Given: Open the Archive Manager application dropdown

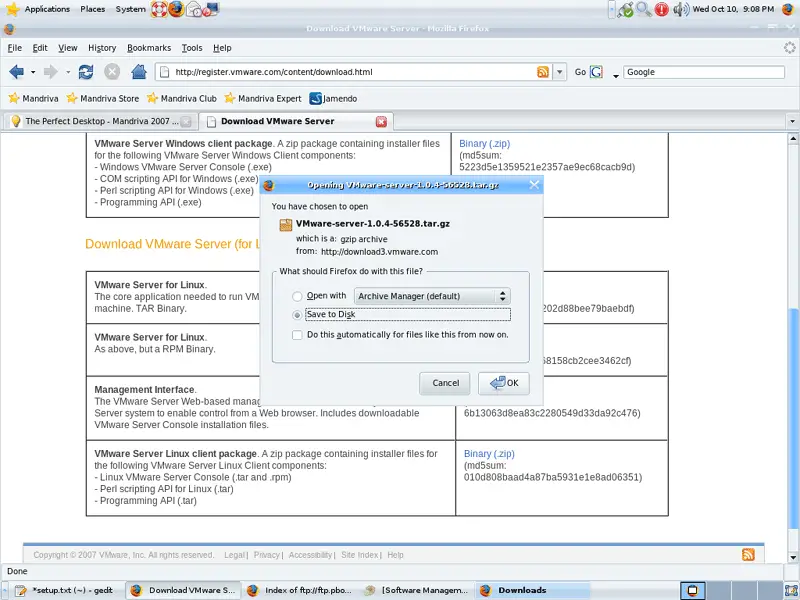Looking at the screenshot, I should [432, 296].
